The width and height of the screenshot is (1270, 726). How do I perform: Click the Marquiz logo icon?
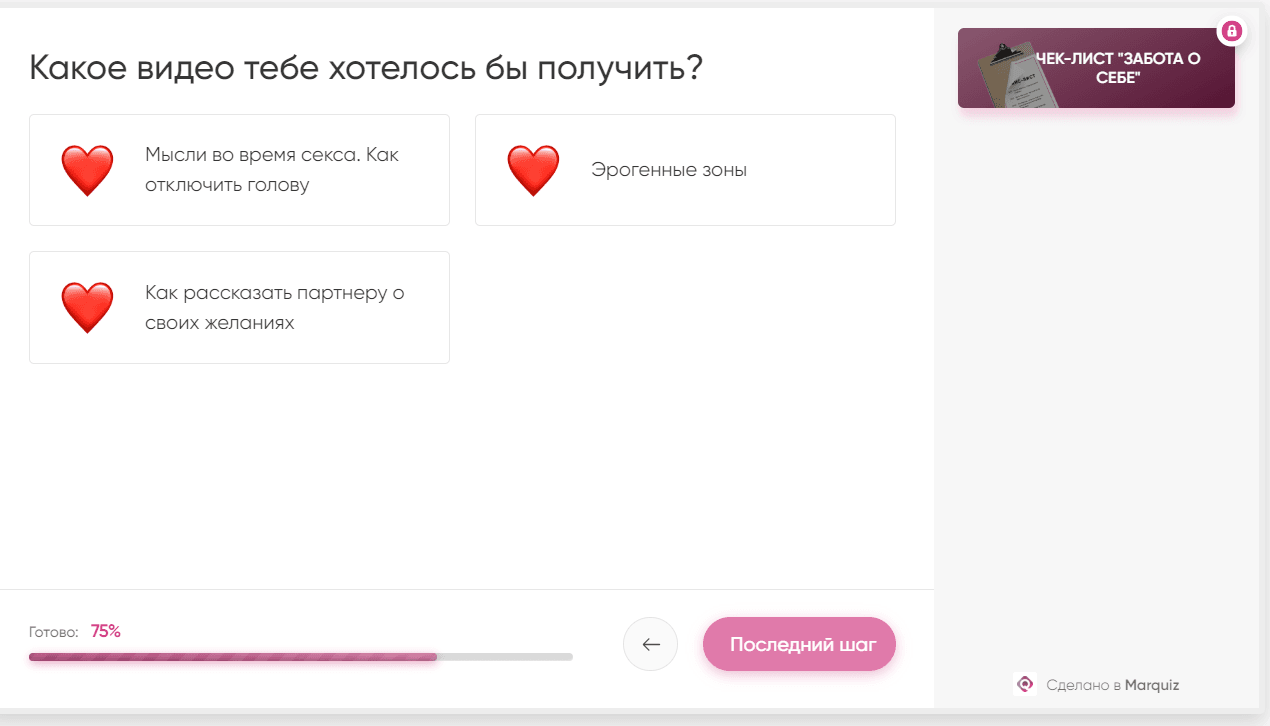pyautogui.click(x=1024, y=685)
